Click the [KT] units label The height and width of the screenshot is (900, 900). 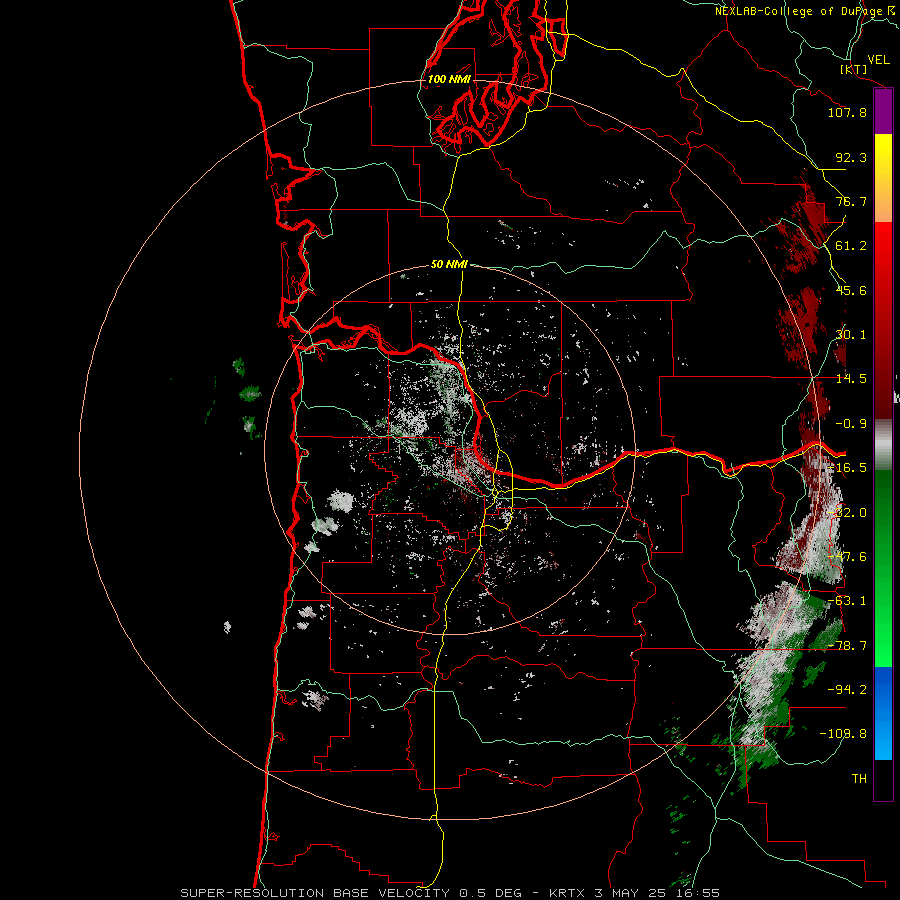coord(854,69)
